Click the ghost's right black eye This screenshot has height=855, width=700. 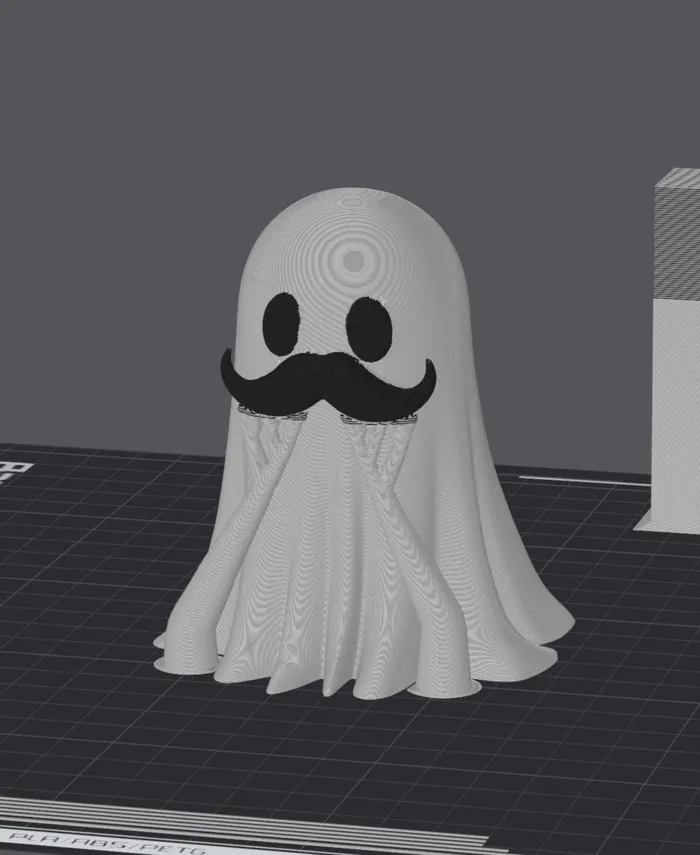coord(368,329)
